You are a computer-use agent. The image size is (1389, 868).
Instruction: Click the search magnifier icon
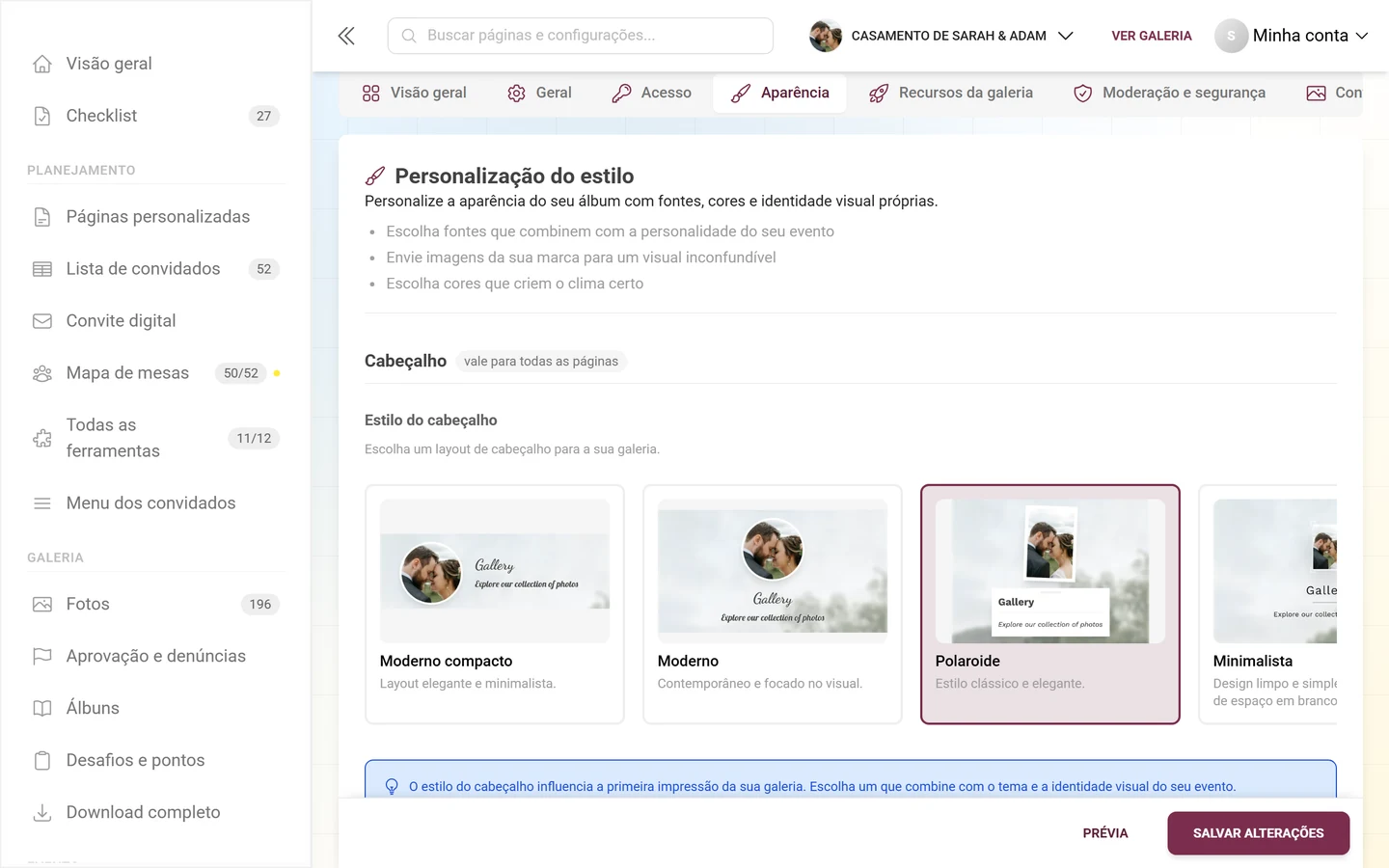pyautogui.click(x=409, y=36)
